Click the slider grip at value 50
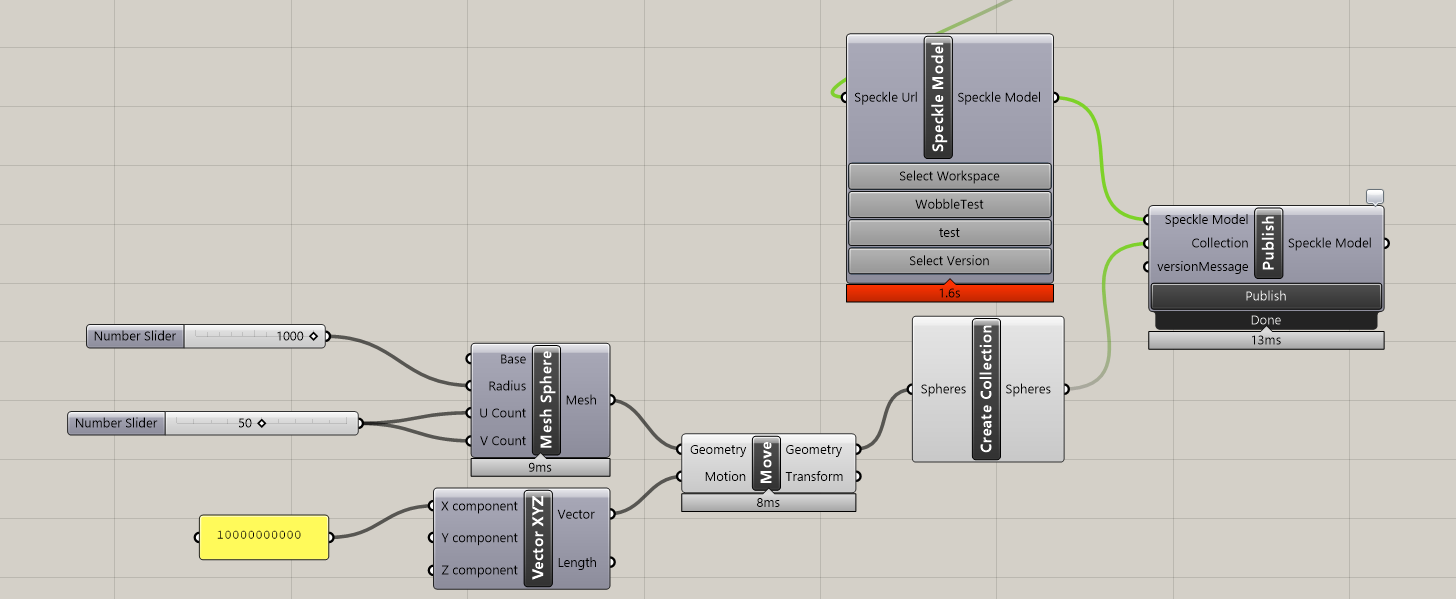1456x599 pixels. coord(261,423)
